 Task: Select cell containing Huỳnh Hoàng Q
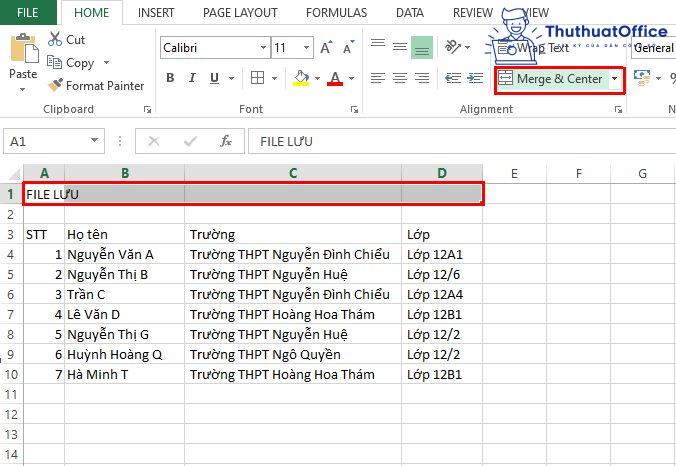tap(124, 354)
